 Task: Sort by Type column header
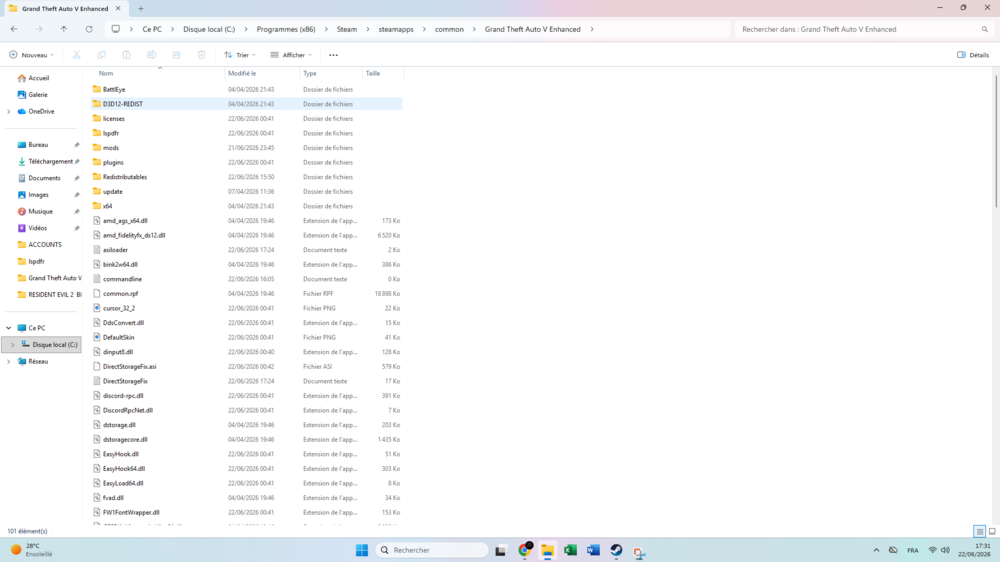point(330,73)
